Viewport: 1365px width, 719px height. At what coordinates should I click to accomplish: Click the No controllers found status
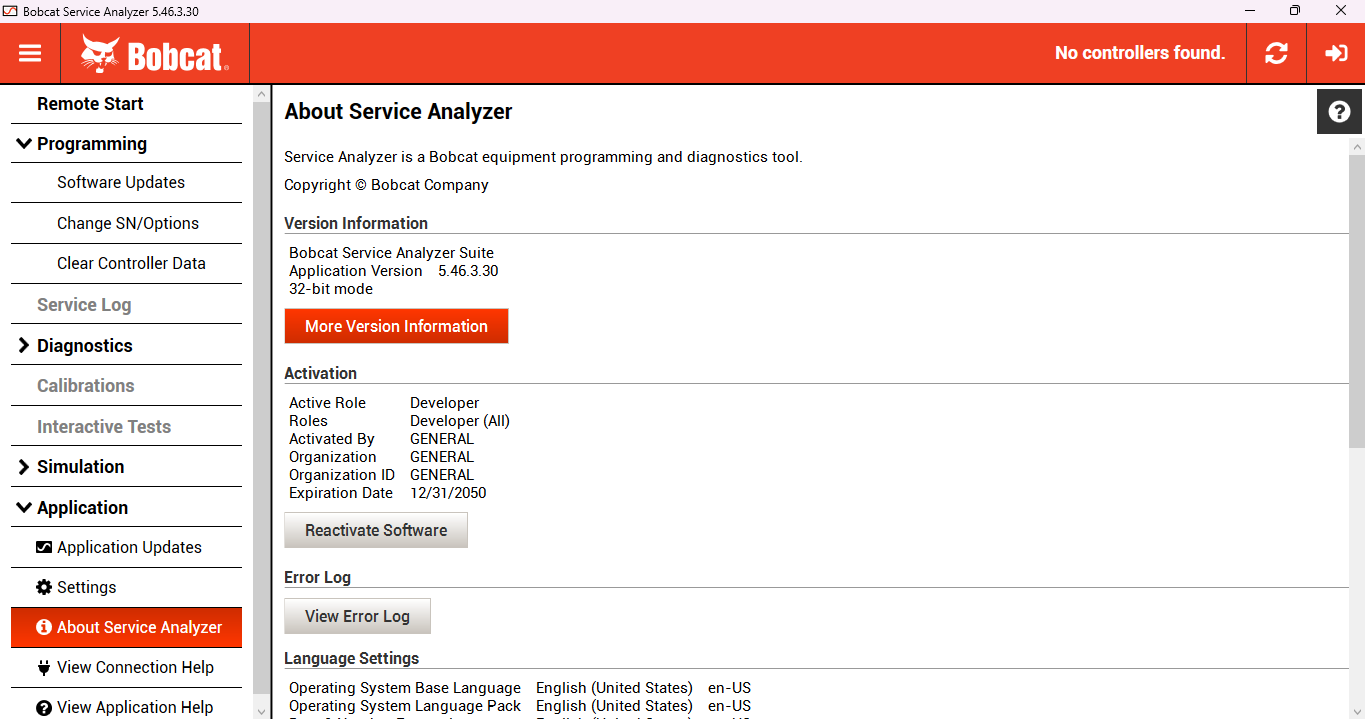tap(1140, 53)
